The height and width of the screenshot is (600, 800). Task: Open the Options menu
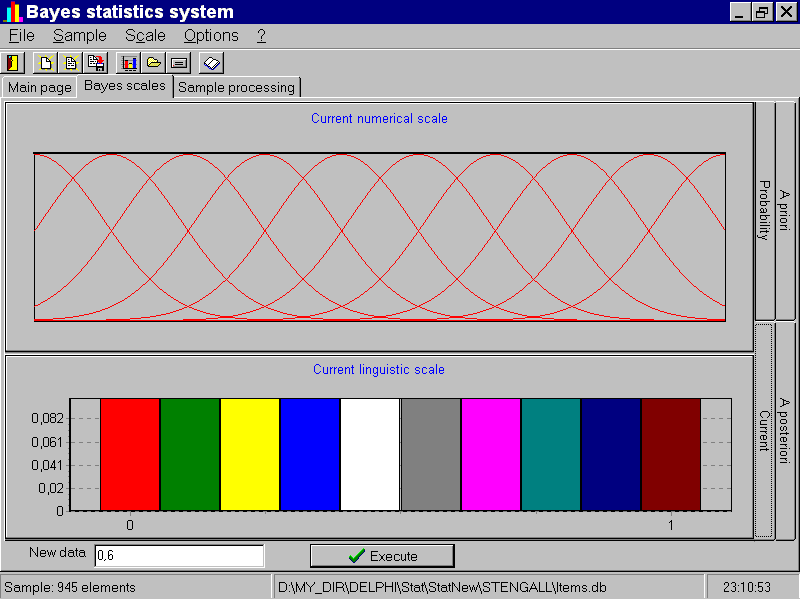tap(211, 36)
